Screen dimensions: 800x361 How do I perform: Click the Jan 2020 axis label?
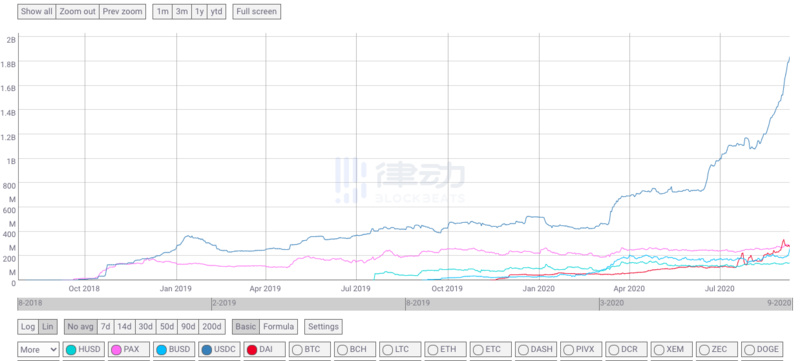[539, 289]
